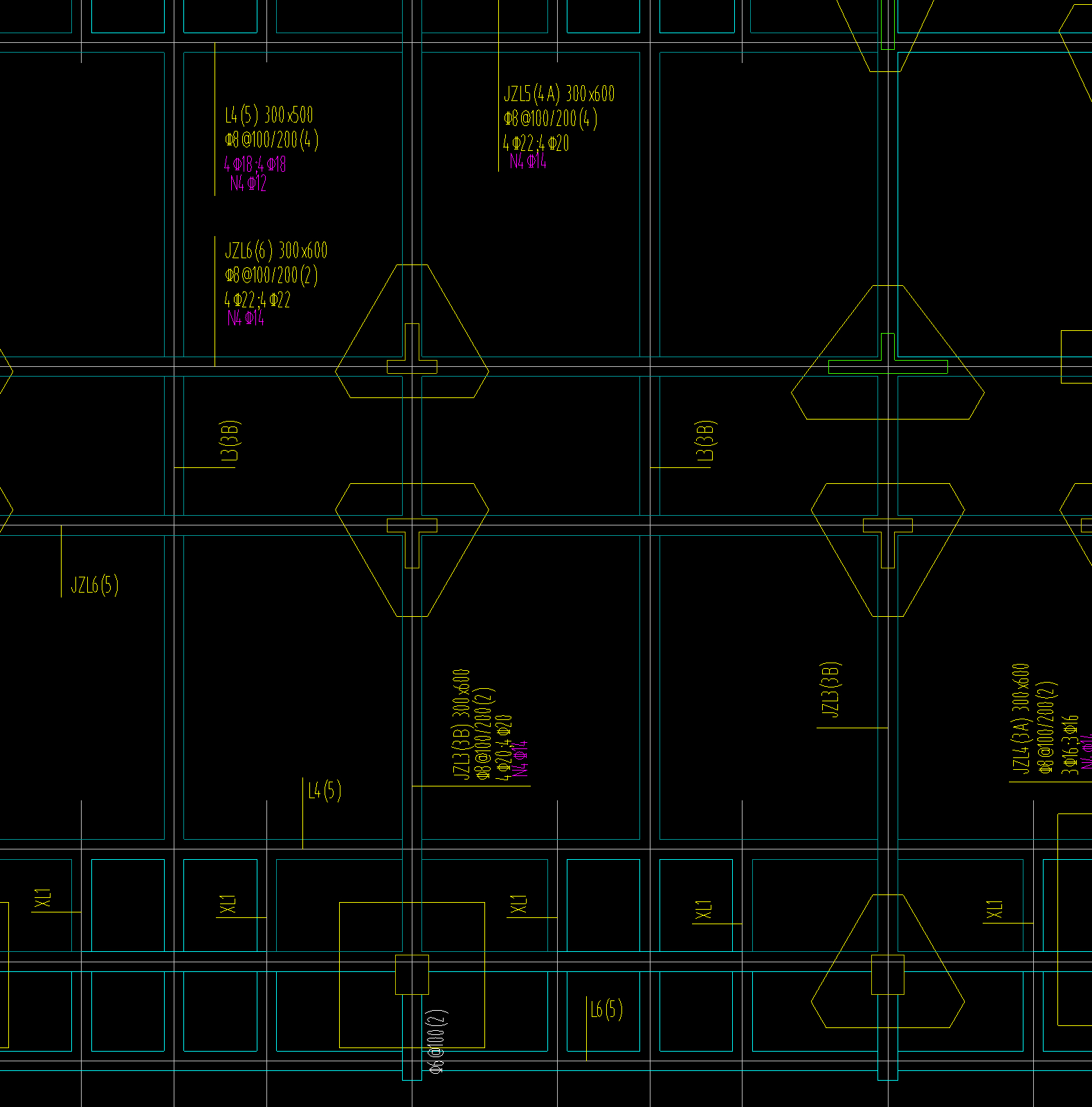The height and width of the screenshot is (1107, 1092).
Task: Select the 'JZL5(4A) 300x600' beam label
Action: coord(558,94)
